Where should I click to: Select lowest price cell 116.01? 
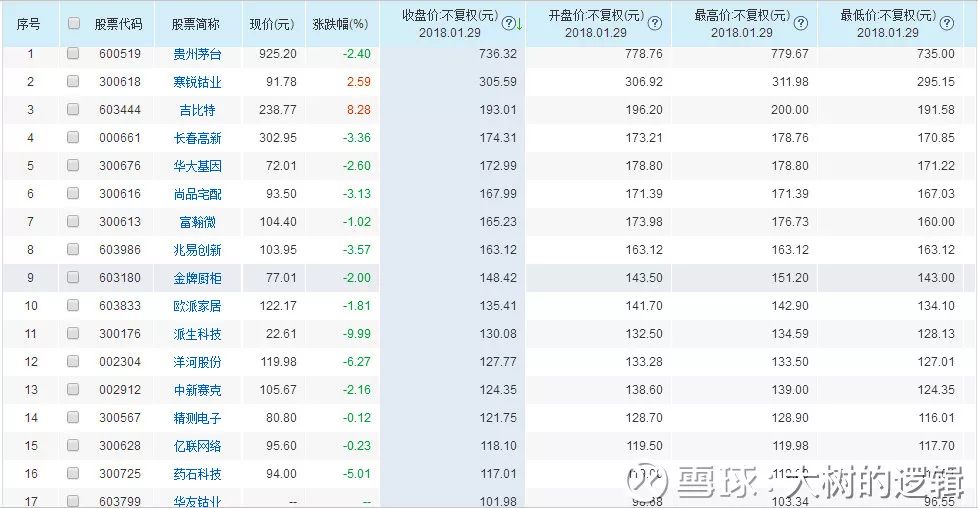[936, 418]
